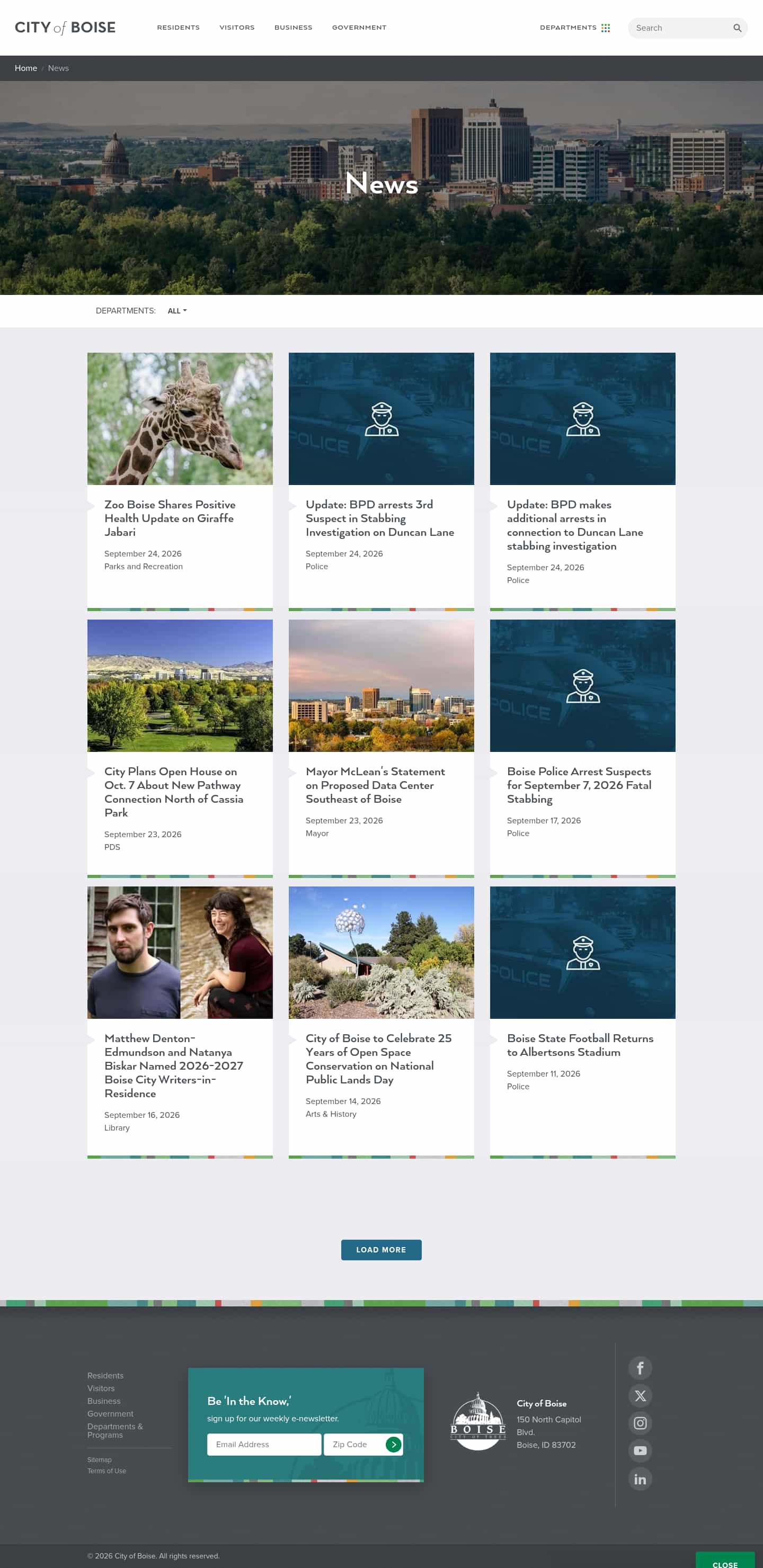Viewport: 763px width, 1568px height.
Task: Click the footer Business link
Action: click(104, 1401)
